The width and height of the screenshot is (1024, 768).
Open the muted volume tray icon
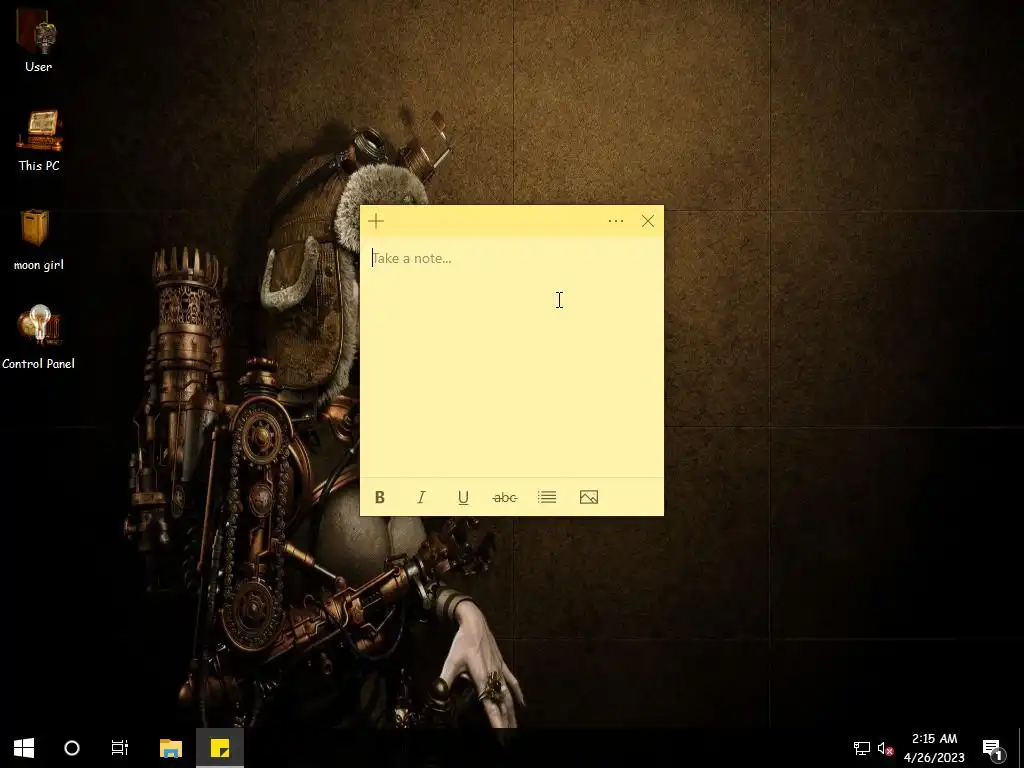pyautogui.click(x=885, y=748)
